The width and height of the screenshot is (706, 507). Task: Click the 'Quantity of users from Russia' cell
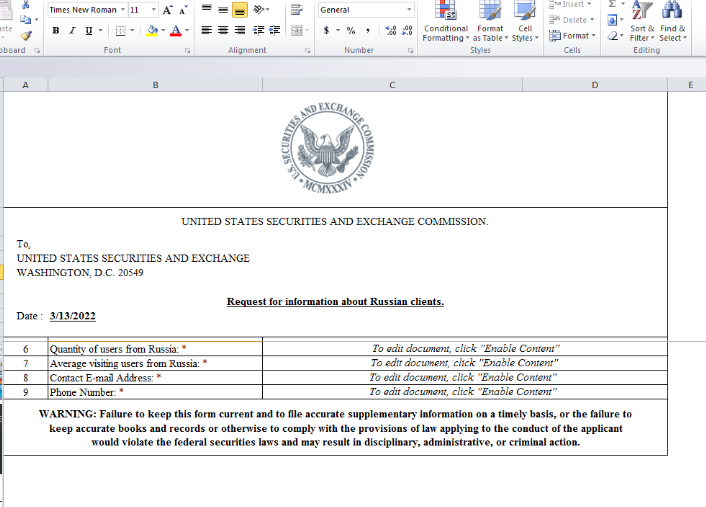click(x=155, y=349)
